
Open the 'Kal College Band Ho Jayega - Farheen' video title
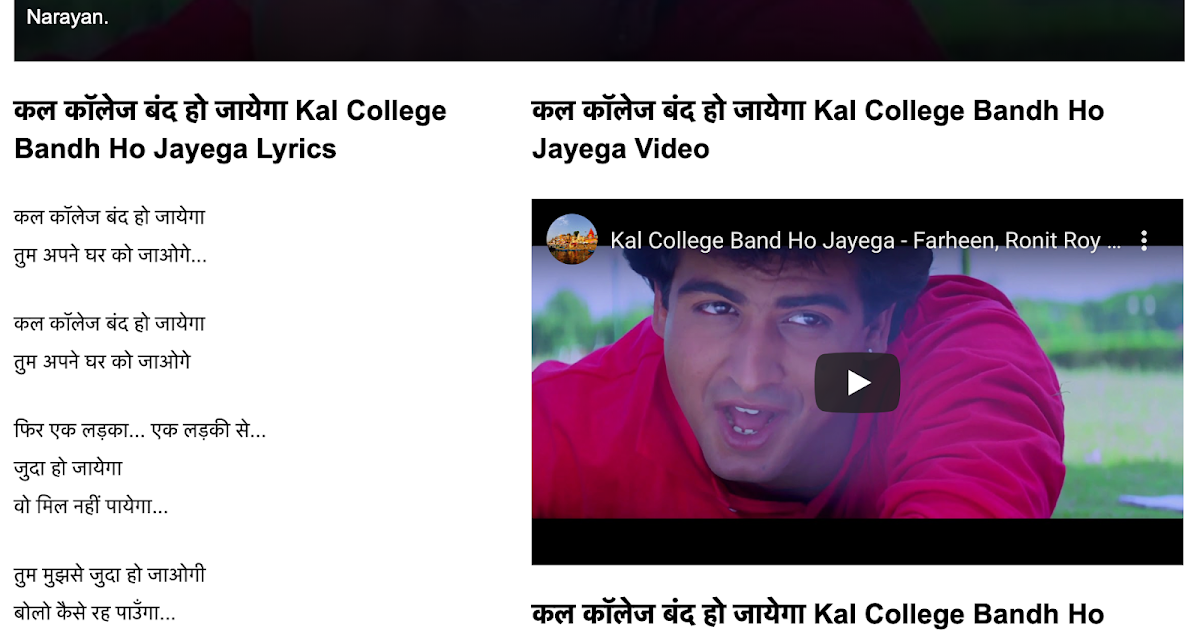click(865, 241)
